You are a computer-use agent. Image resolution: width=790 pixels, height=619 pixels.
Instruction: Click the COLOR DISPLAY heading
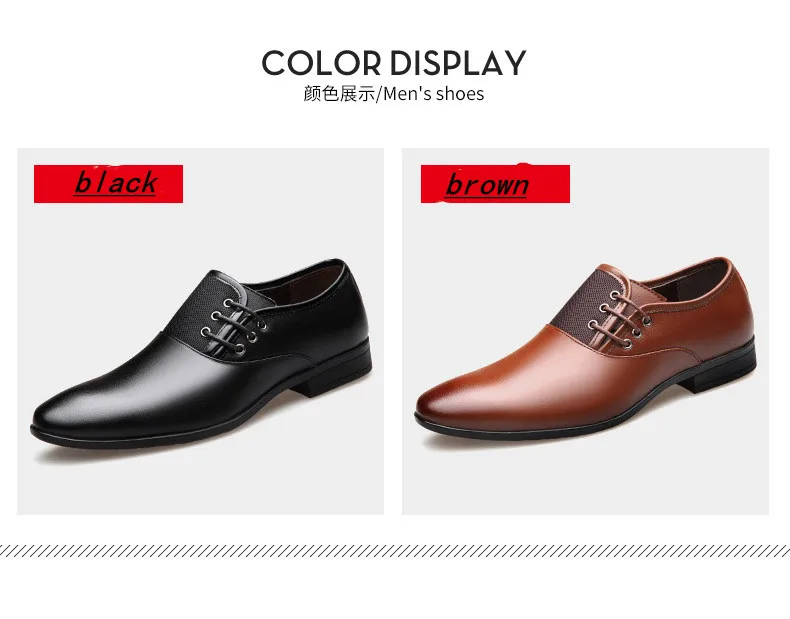(393, 63)
